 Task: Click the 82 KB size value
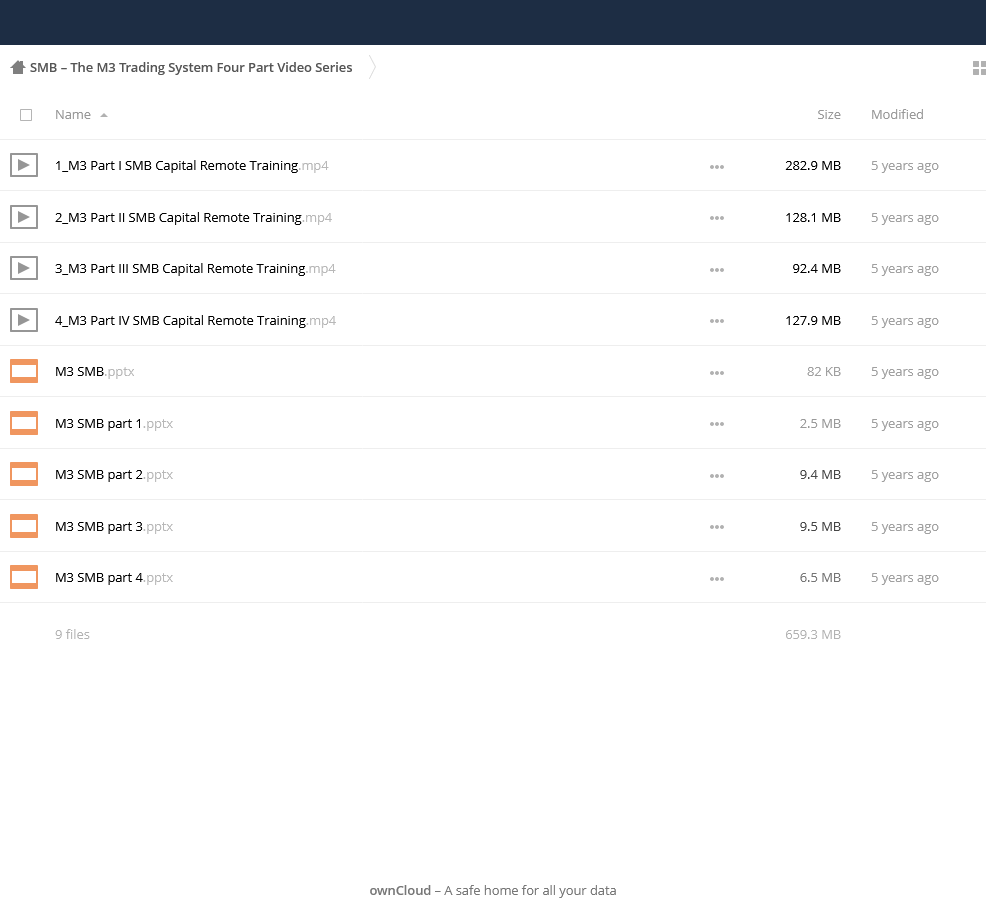coord(824,371)
